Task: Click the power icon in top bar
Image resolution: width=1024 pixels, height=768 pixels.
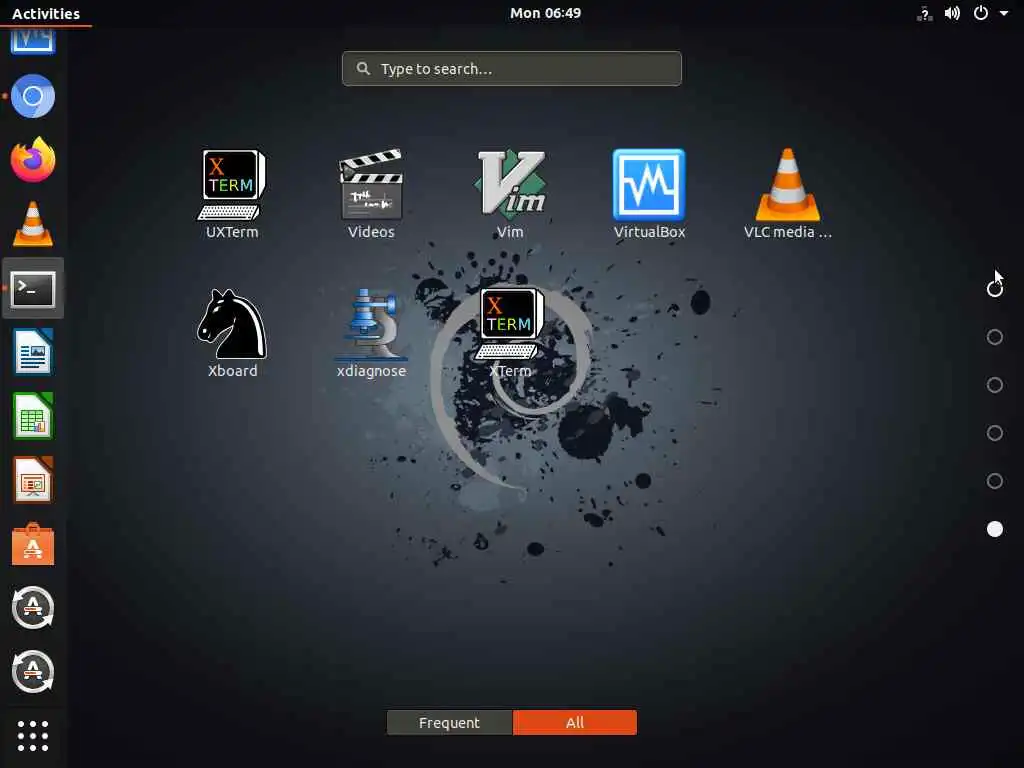Action: [981, 13]
